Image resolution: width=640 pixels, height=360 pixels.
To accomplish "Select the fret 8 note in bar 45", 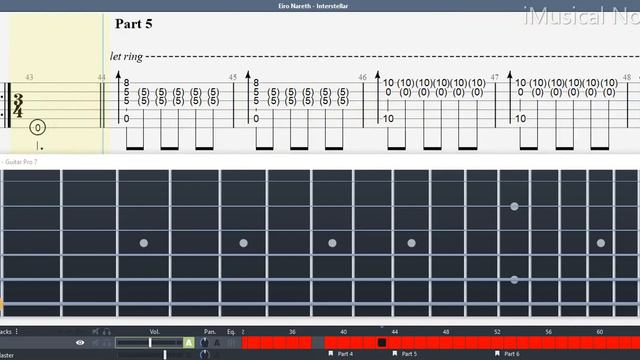I will [256, 83].
